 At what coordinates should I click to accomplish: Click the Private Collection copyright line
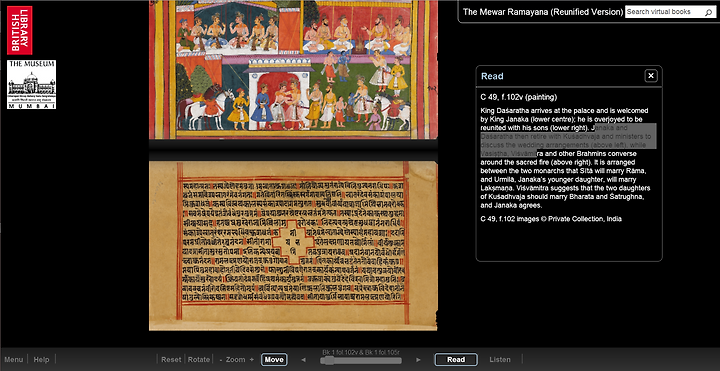551,219
